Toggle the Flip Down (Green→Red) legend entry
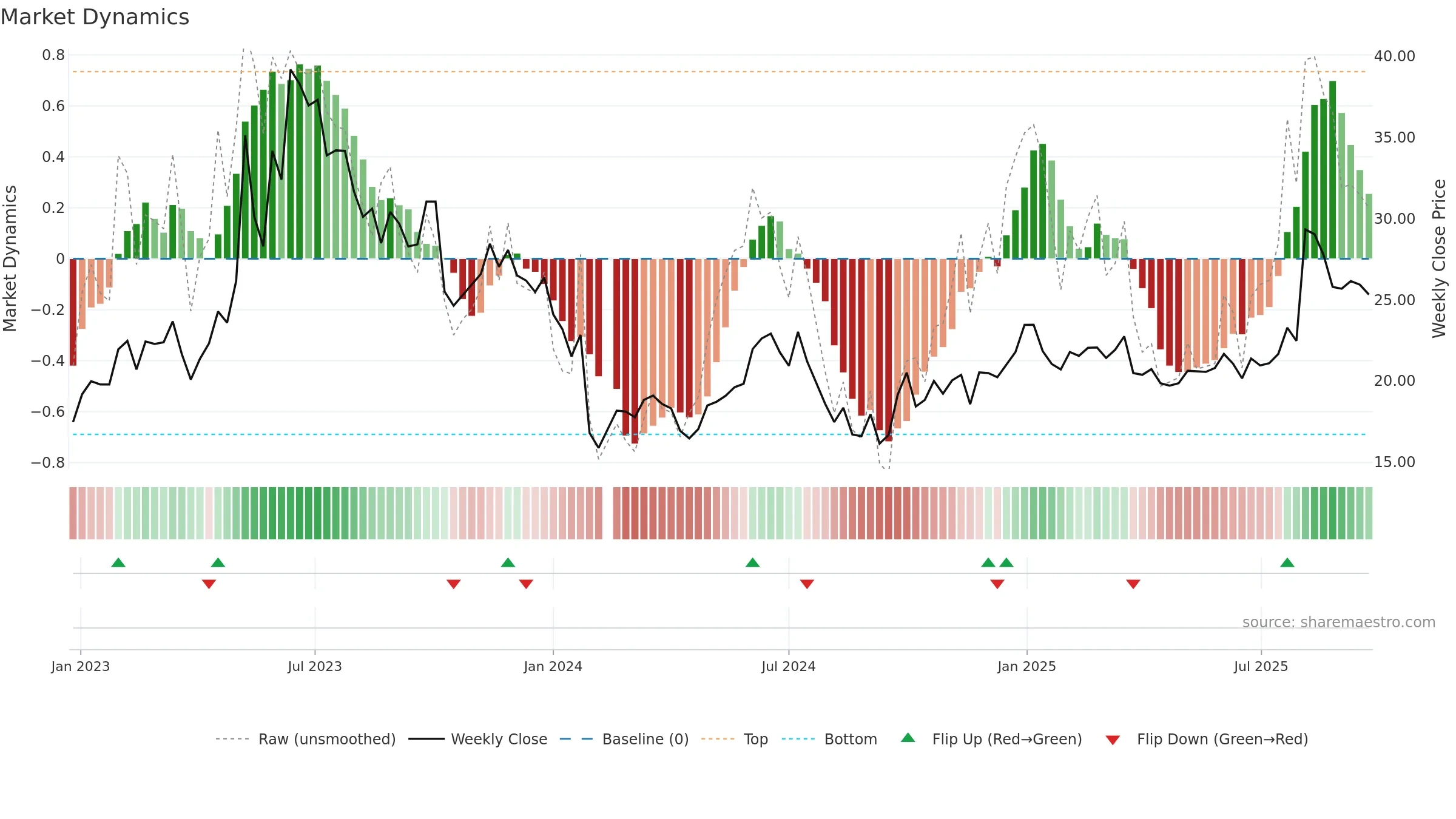Image resolution: width=1456 pixels, height=819 pixels. click(1207, 739)
